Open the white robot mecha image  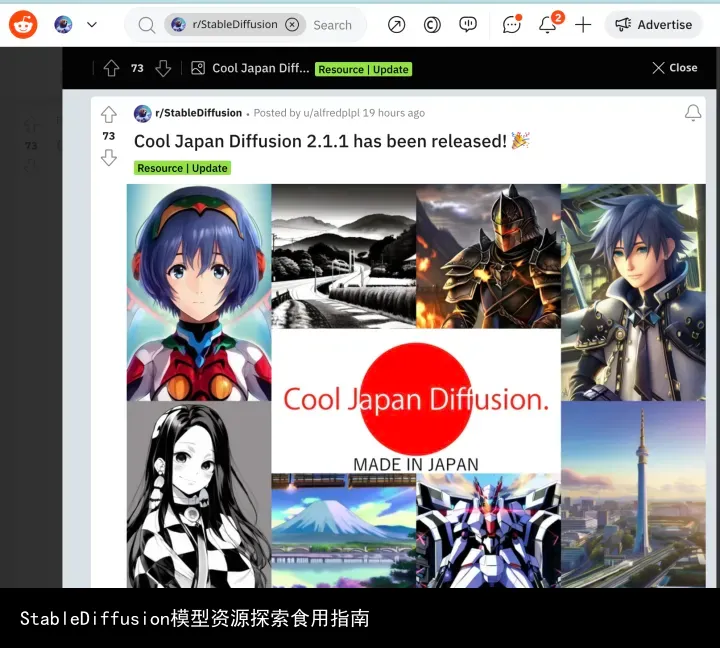coord(488,530)
